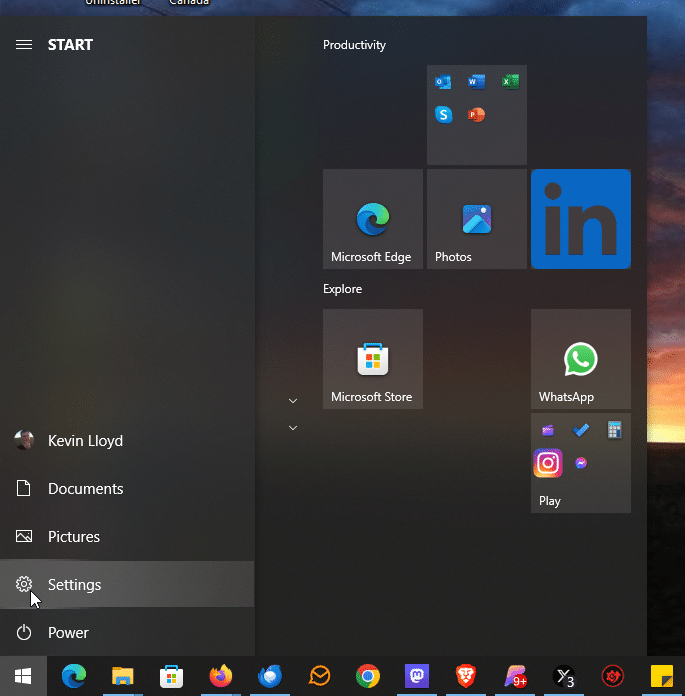Open the Kevin Lloyd account menu
685x696 pixels.
tap(127, 441)
